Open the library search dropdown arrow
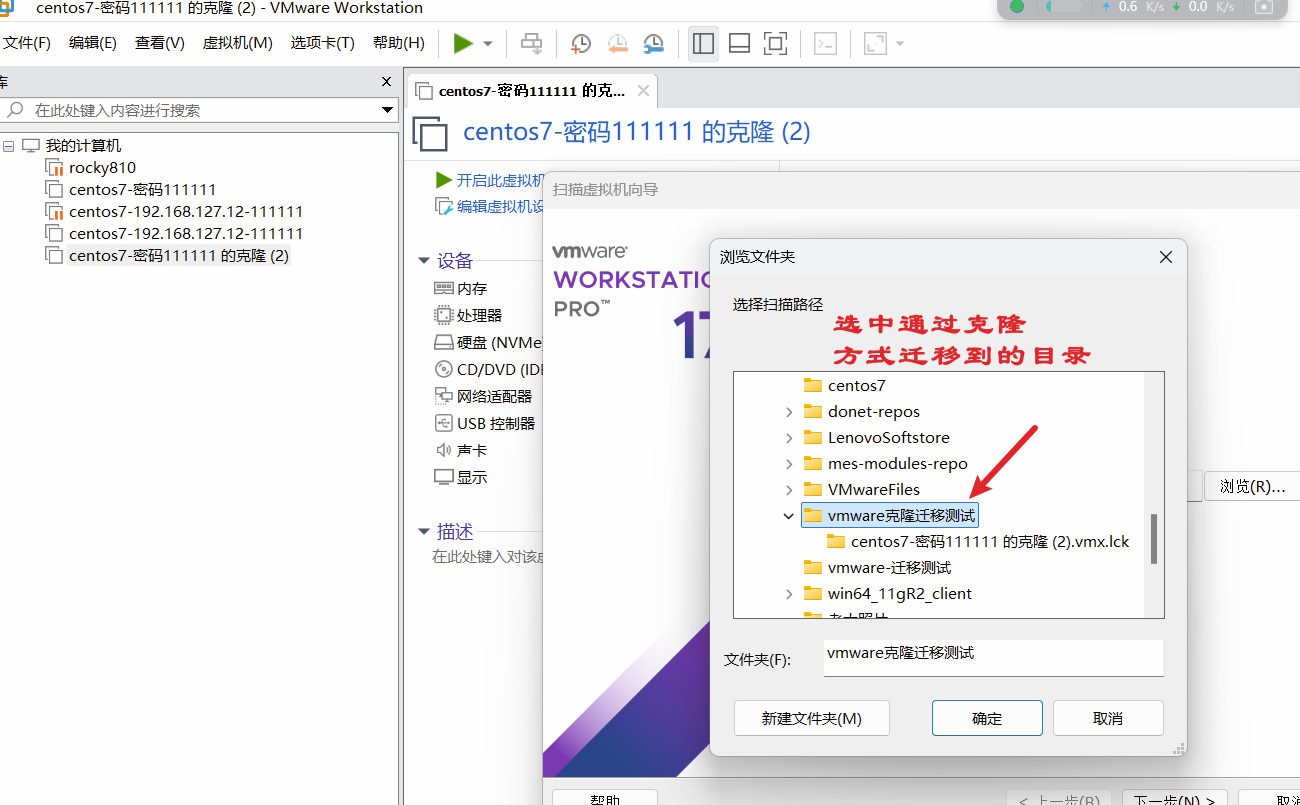 (x=388, y=110)
